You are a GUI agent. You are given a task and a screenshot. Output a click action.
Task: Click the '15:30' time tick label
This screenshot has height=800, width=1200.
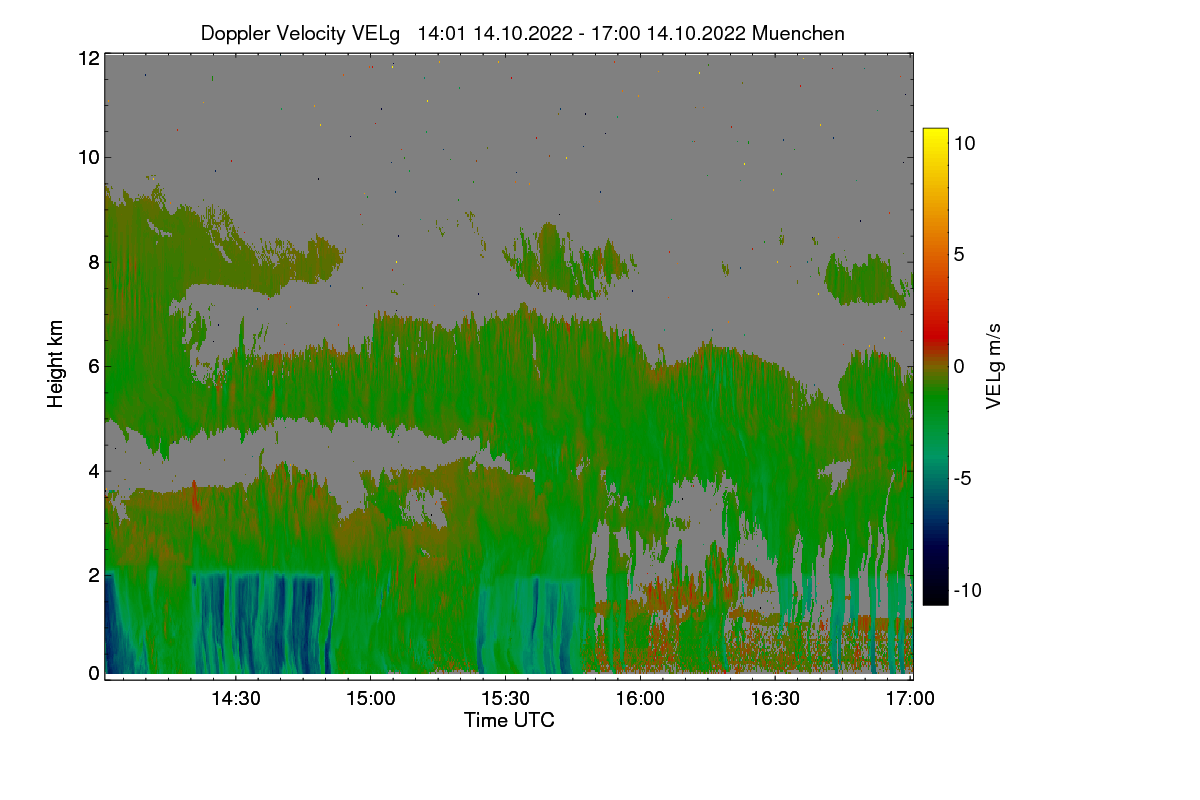[506, 698]
